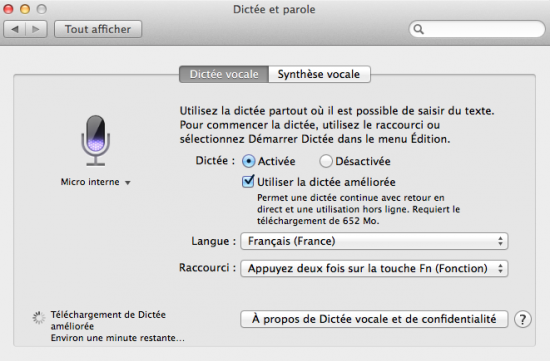Open the Fn key shortcut dropdown
The image size is (550, 361).
(x=374, y=268)
